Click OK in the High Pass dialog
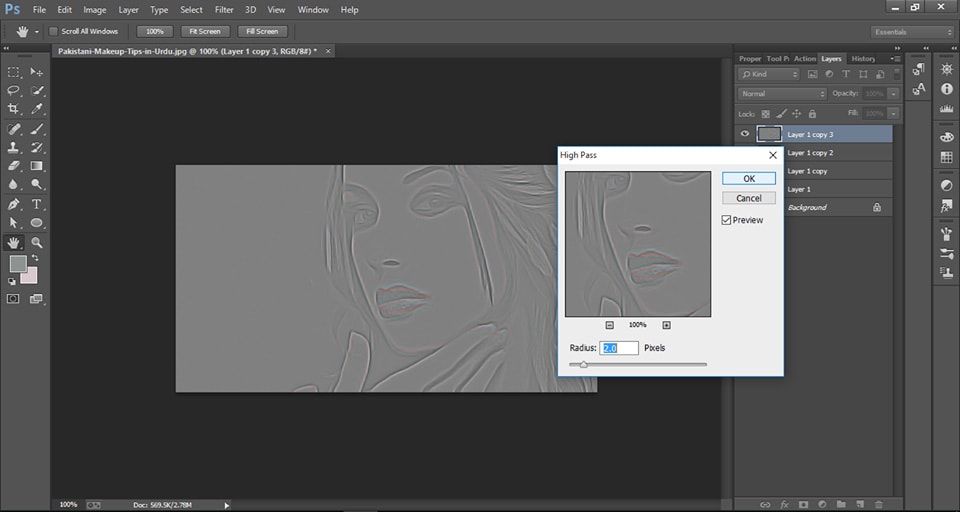Image resolution: width=960 pixels, height=512 pixels. 749,178
